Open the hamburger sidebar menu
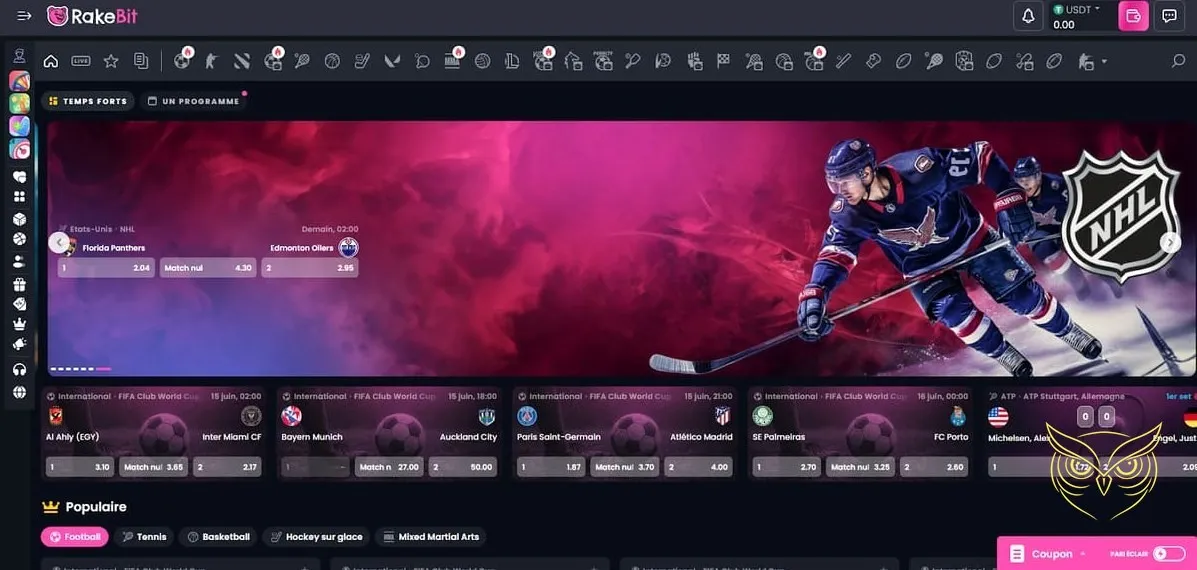Viewport: 1197px width, 570px height. click(x=24, y=16)
